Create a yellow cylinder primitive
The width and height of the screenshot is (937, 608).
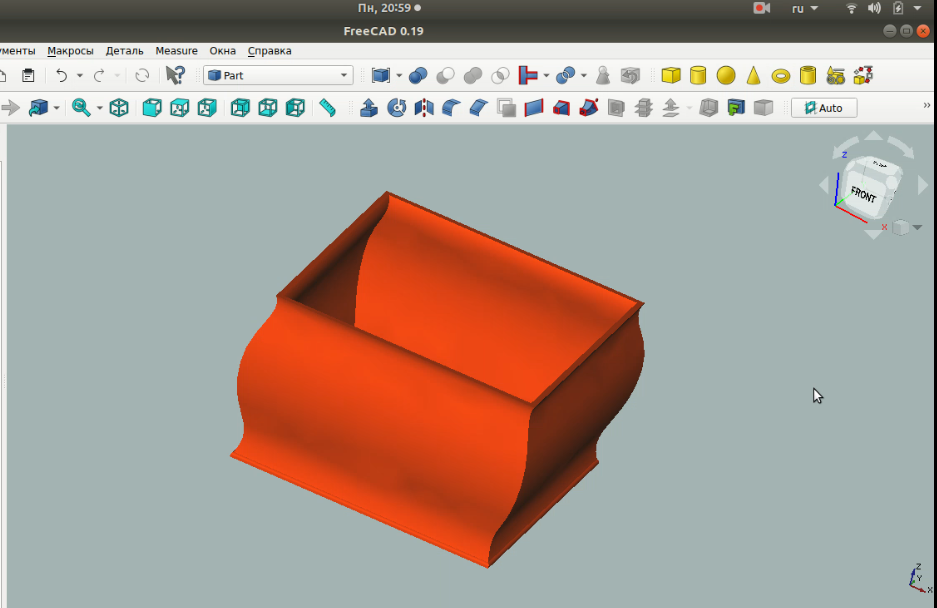click(x=698, y=75)
